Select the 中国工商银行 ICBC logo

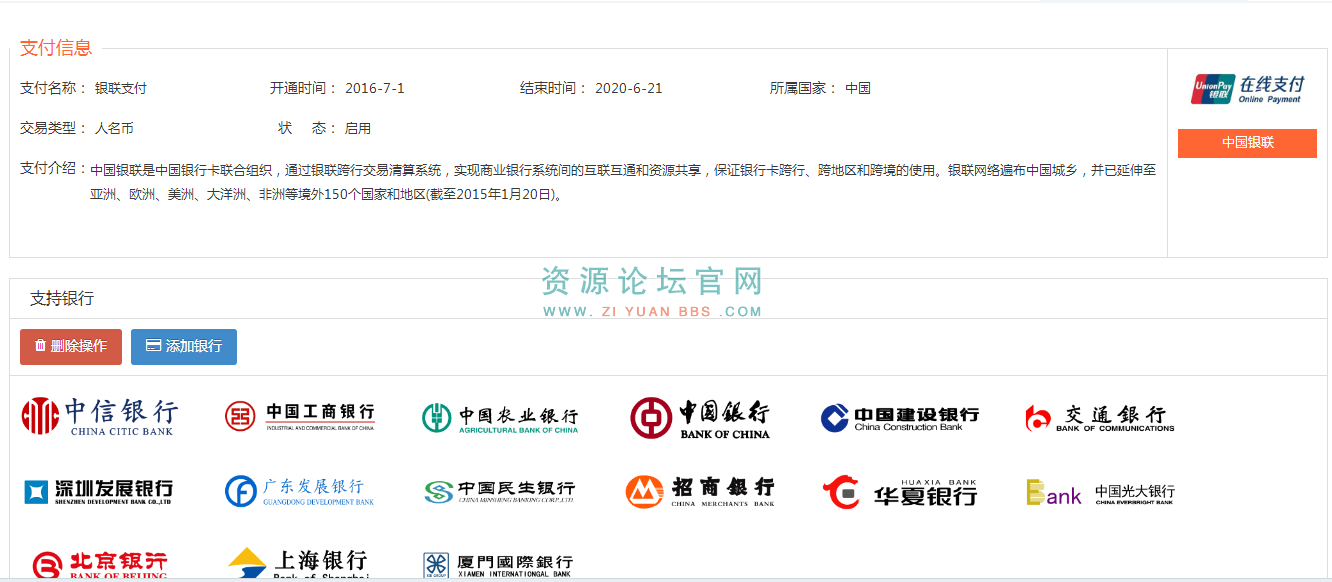pos(300,417)
